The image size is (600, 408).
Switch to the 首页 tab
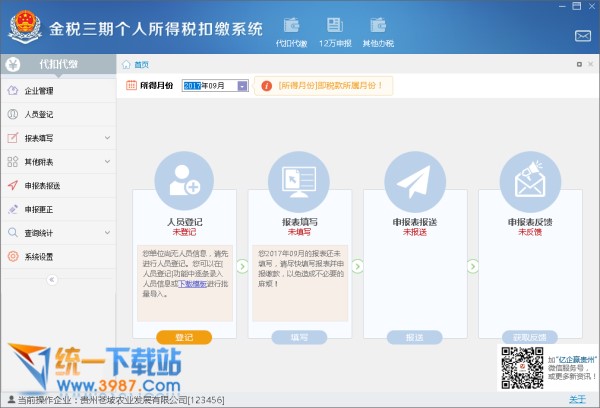pos(140,64)
